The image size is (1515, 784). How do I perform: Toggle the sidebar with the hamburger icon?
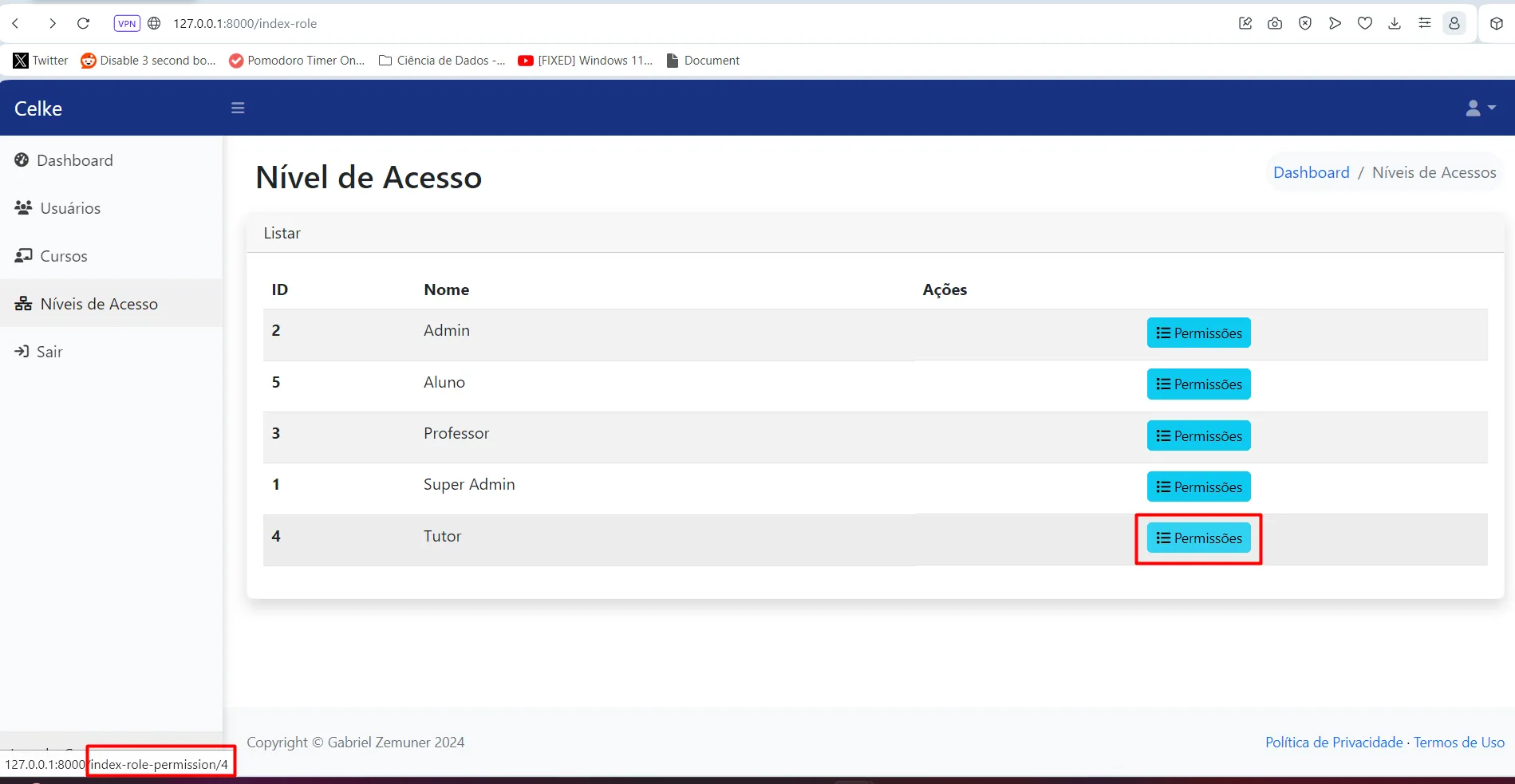238,108
